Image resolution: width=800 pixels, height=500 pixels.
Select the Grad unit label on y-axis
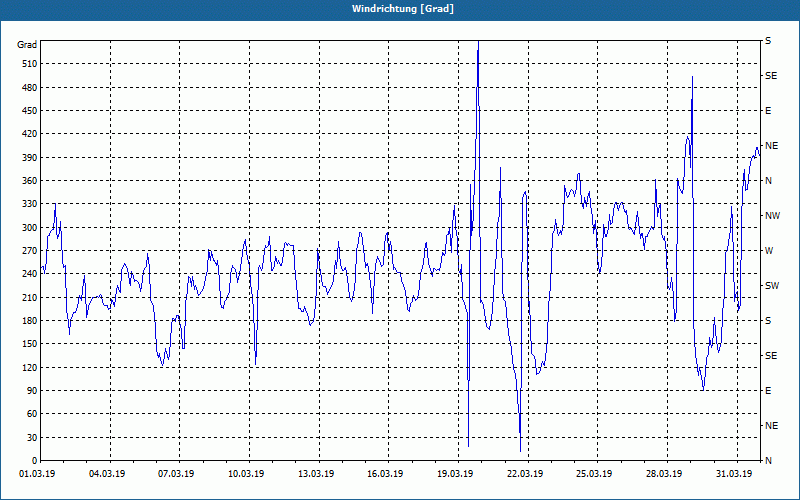point(27,45)
